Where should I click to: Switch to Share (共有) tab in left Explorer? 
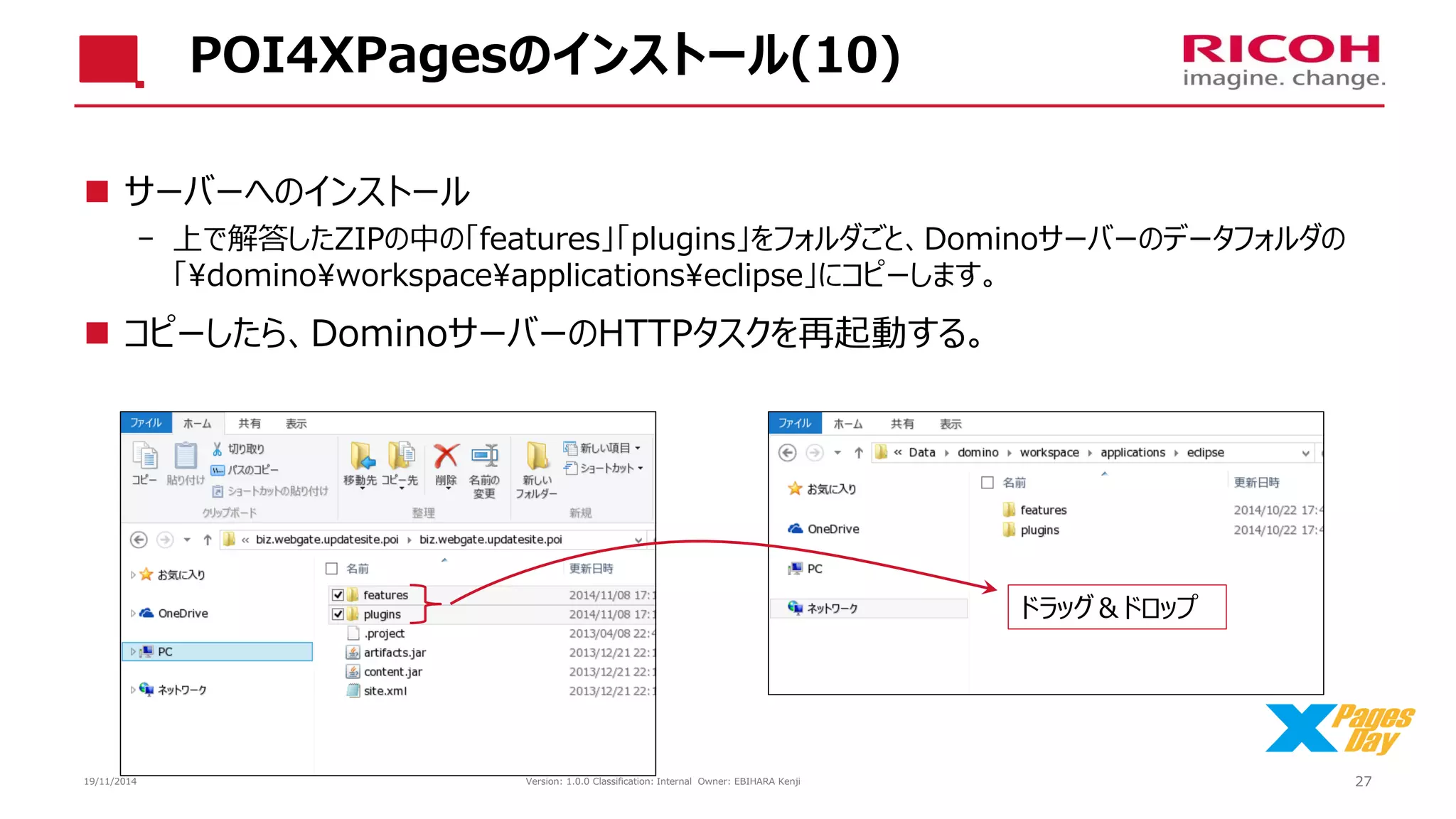(x=250, y=423)
